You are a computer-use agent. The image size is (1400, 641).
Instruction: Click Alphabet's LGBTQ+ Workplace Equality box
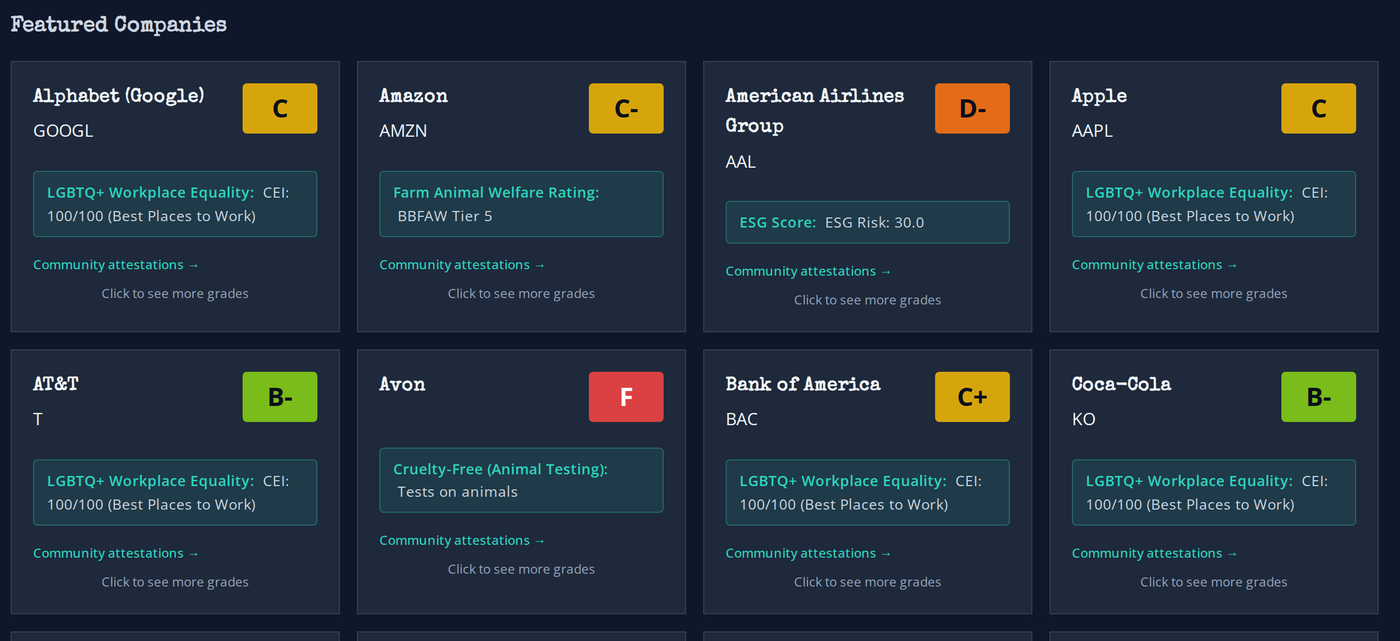coord(175,204)
